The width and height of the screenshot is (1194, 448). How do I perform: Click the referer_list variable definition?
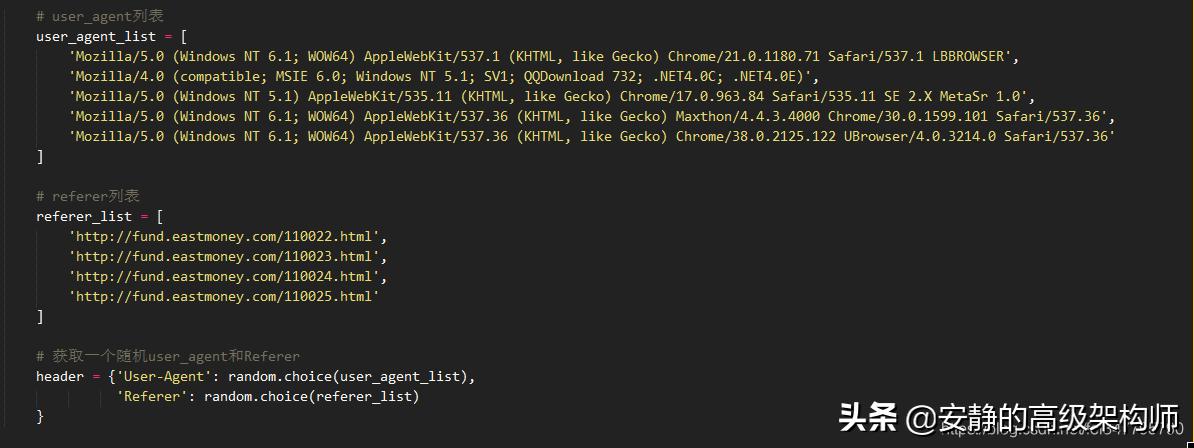[95, 216]
